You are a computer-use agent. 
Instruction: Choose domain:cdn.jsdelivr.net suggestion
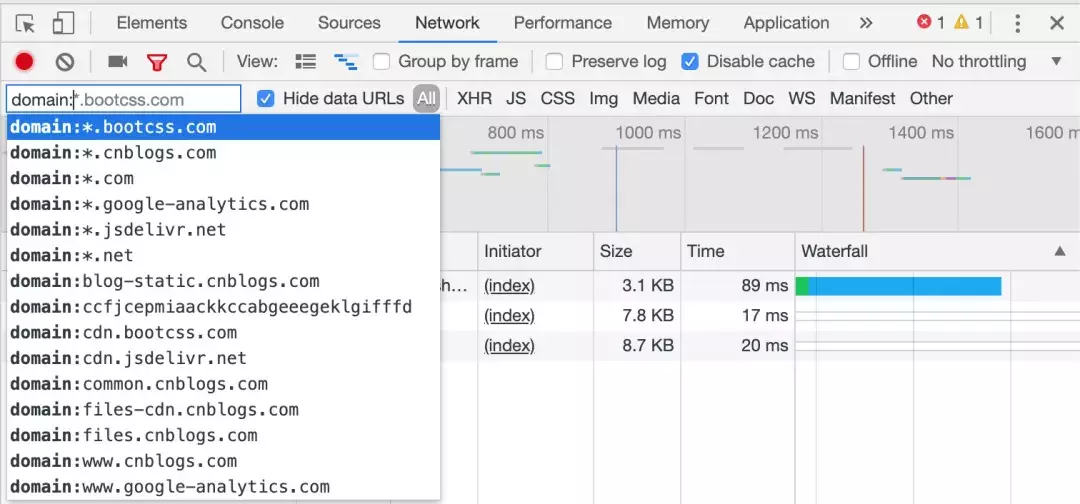point(223,359)
